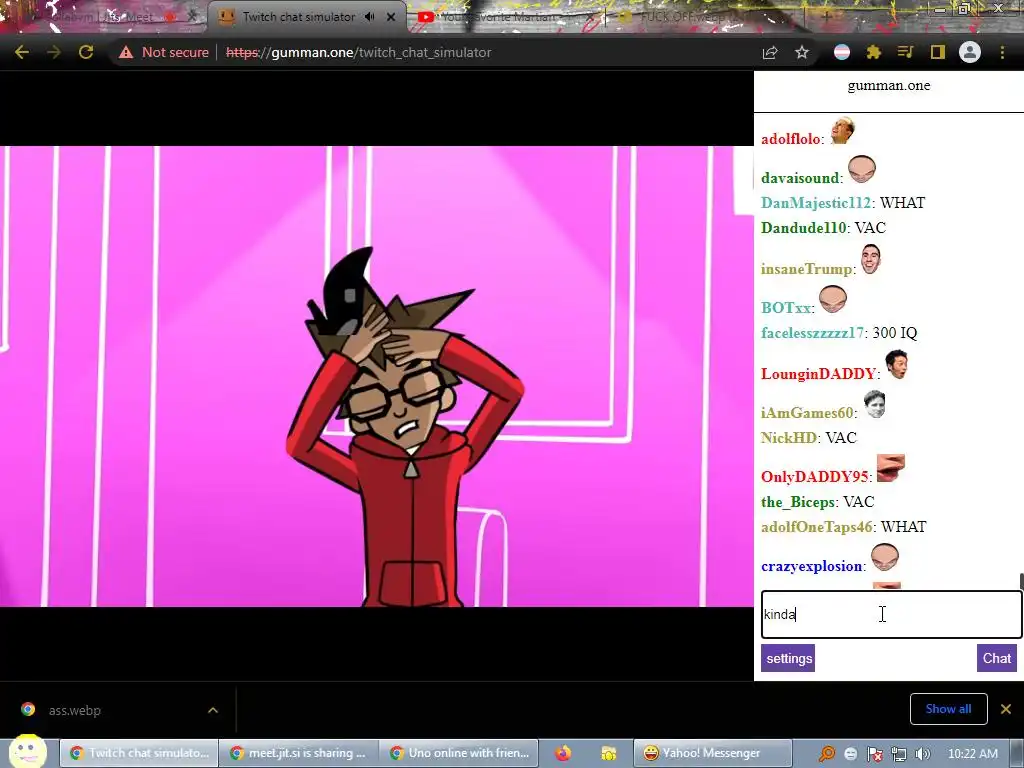Open the chat settings button
The width and height of the screenshot is (1024, 768).
point(788,658)
